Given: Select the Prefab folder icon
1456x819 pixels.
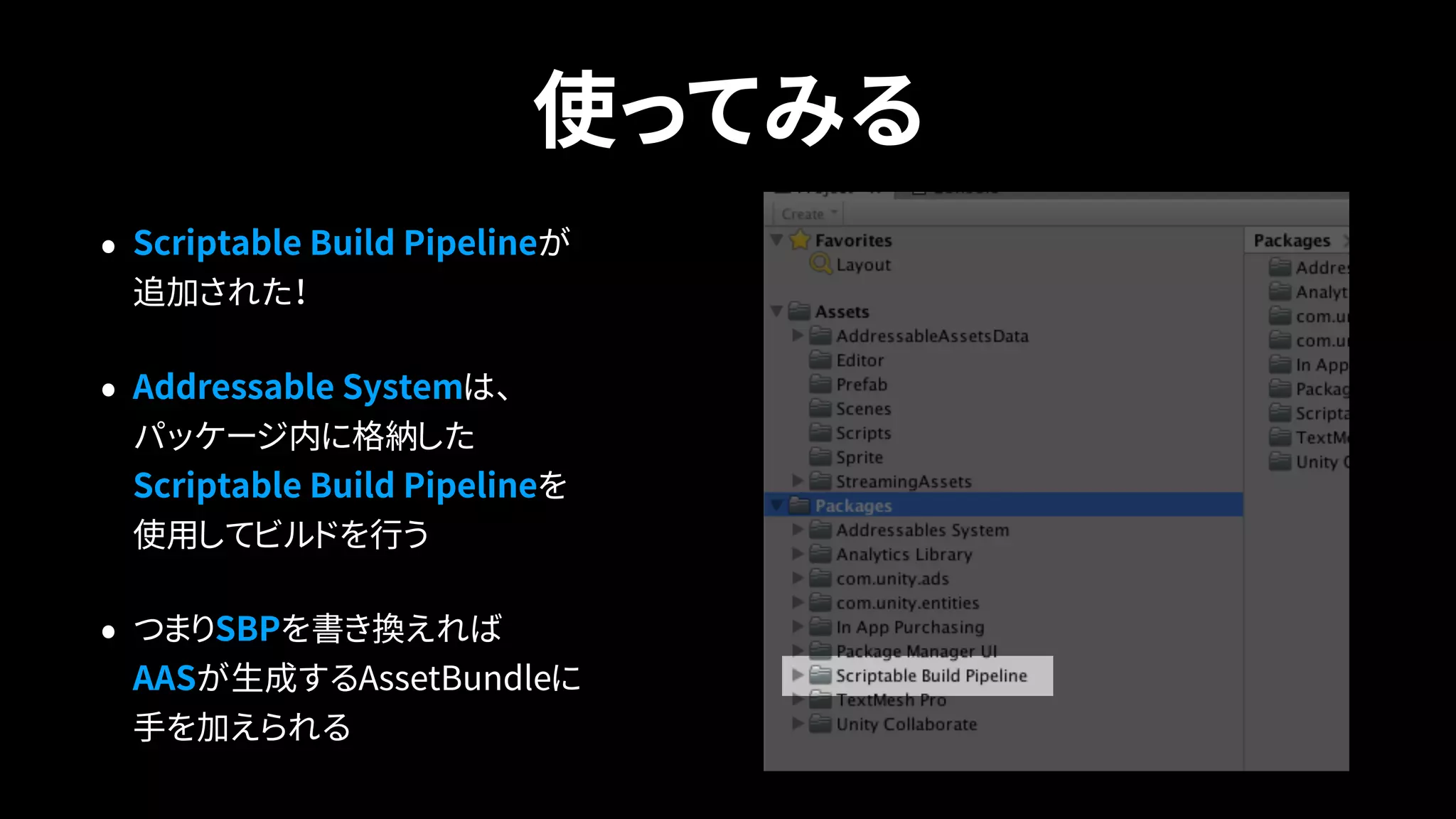Looking at the screenshot, I should click(x=820, y=384).
